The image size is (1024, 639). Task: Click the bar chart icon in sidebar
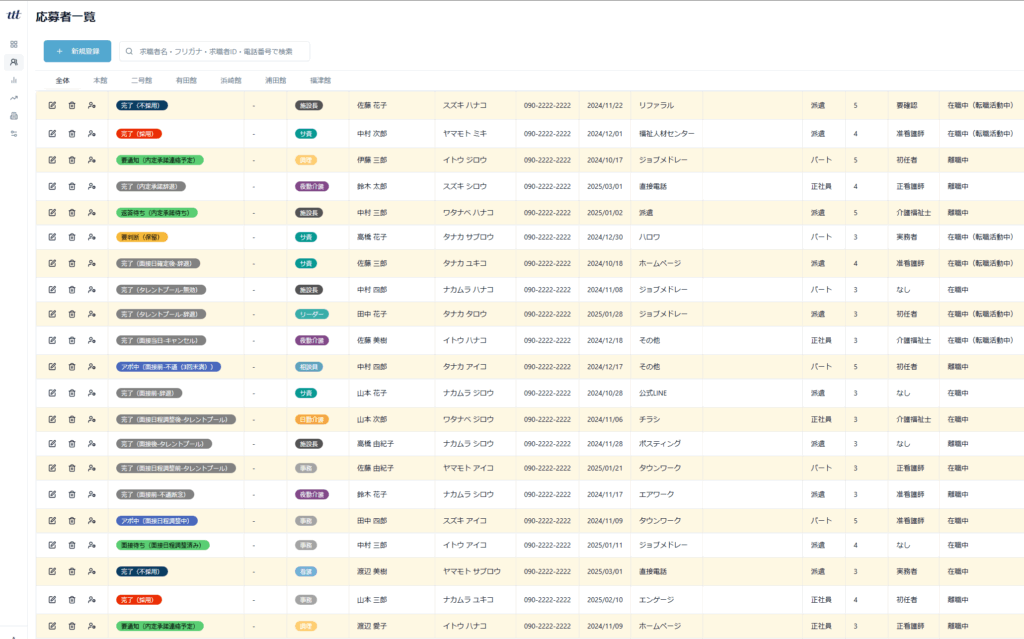point(14,80)
